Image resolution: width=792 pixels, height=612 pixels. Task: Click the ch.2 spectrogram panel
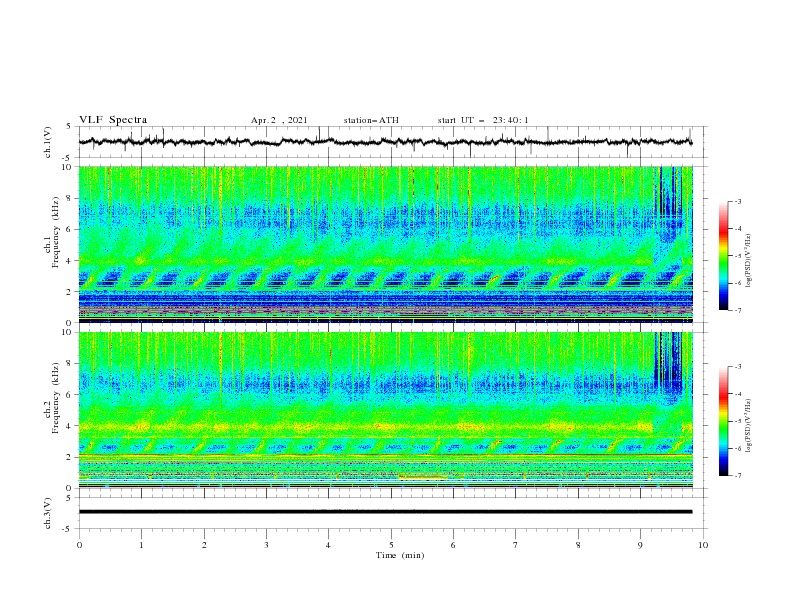point(386,410)
